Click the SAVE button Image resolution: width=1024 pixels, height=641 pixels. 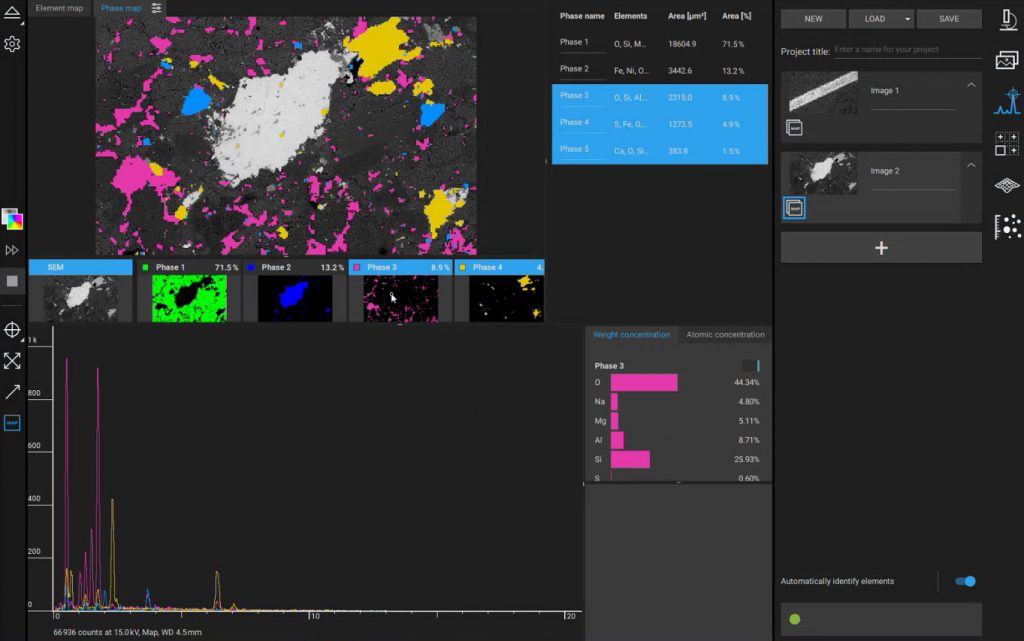948,19
